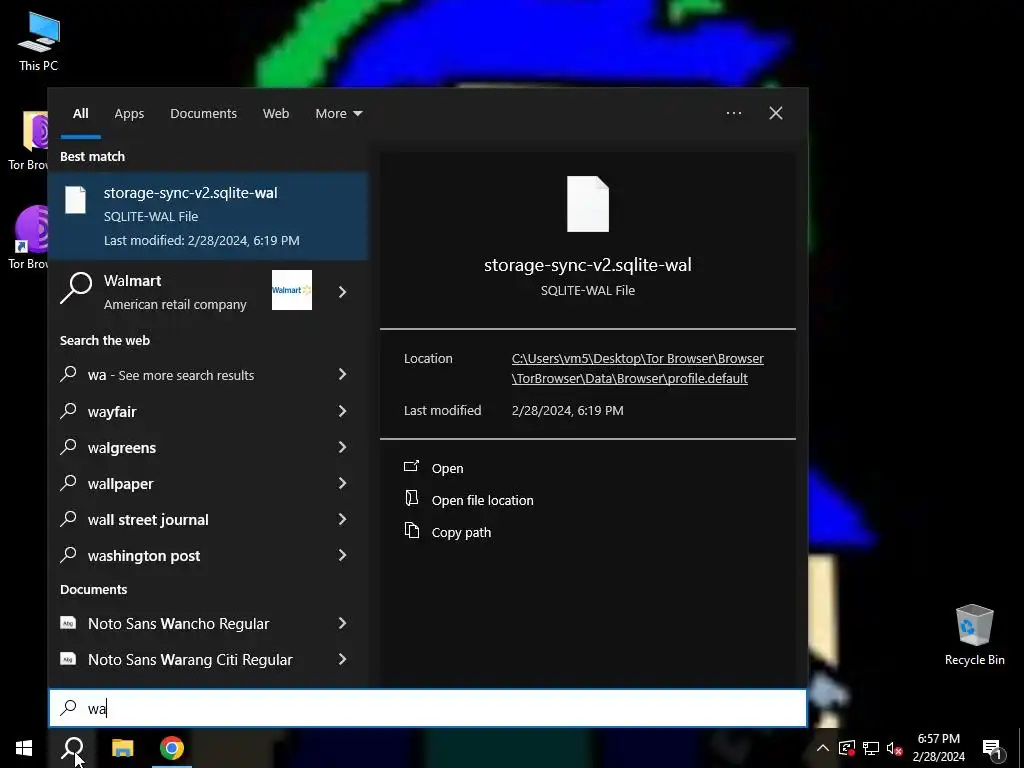Click the font icon for Noto Sans Wancho
The height and width of the screenshot is (768, 1024).
[x=68, y=623]
